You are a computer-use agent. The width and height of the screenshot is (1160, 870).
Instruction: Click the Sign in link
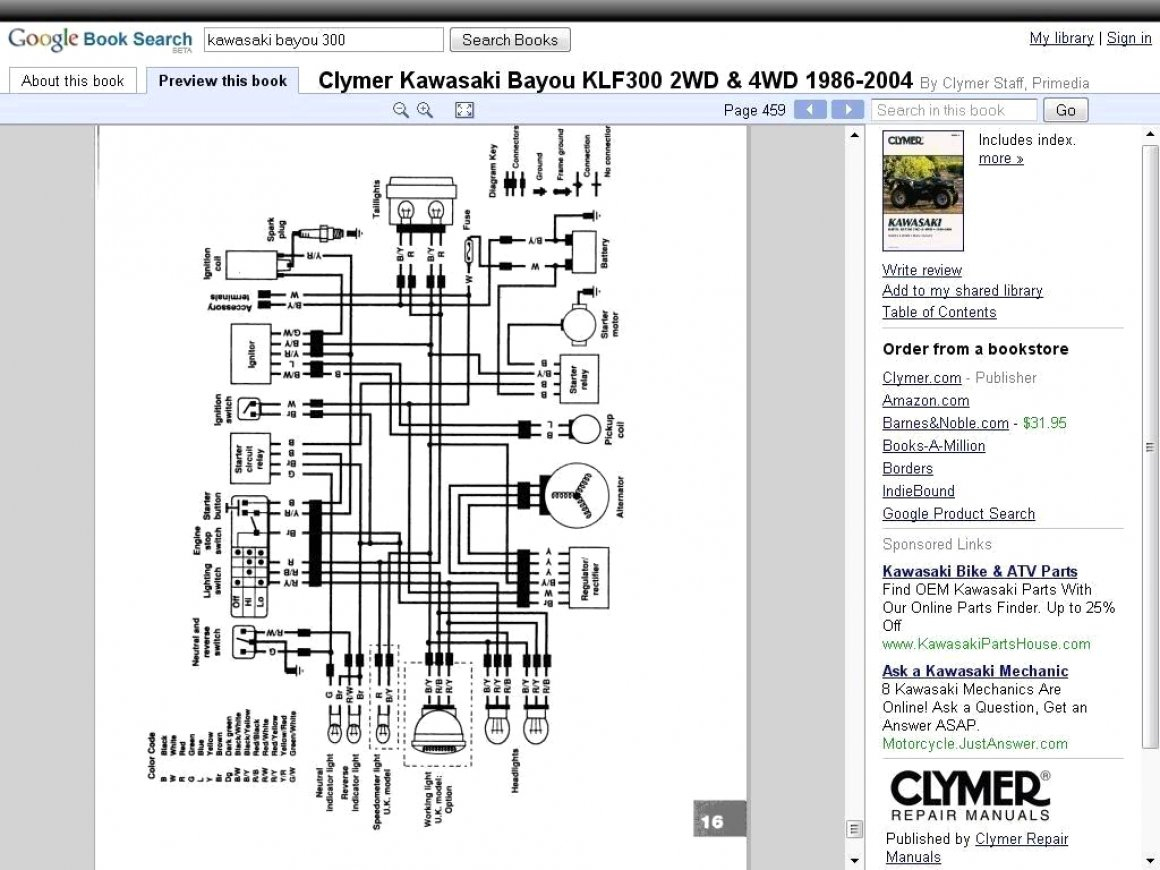coord(1129,38)
